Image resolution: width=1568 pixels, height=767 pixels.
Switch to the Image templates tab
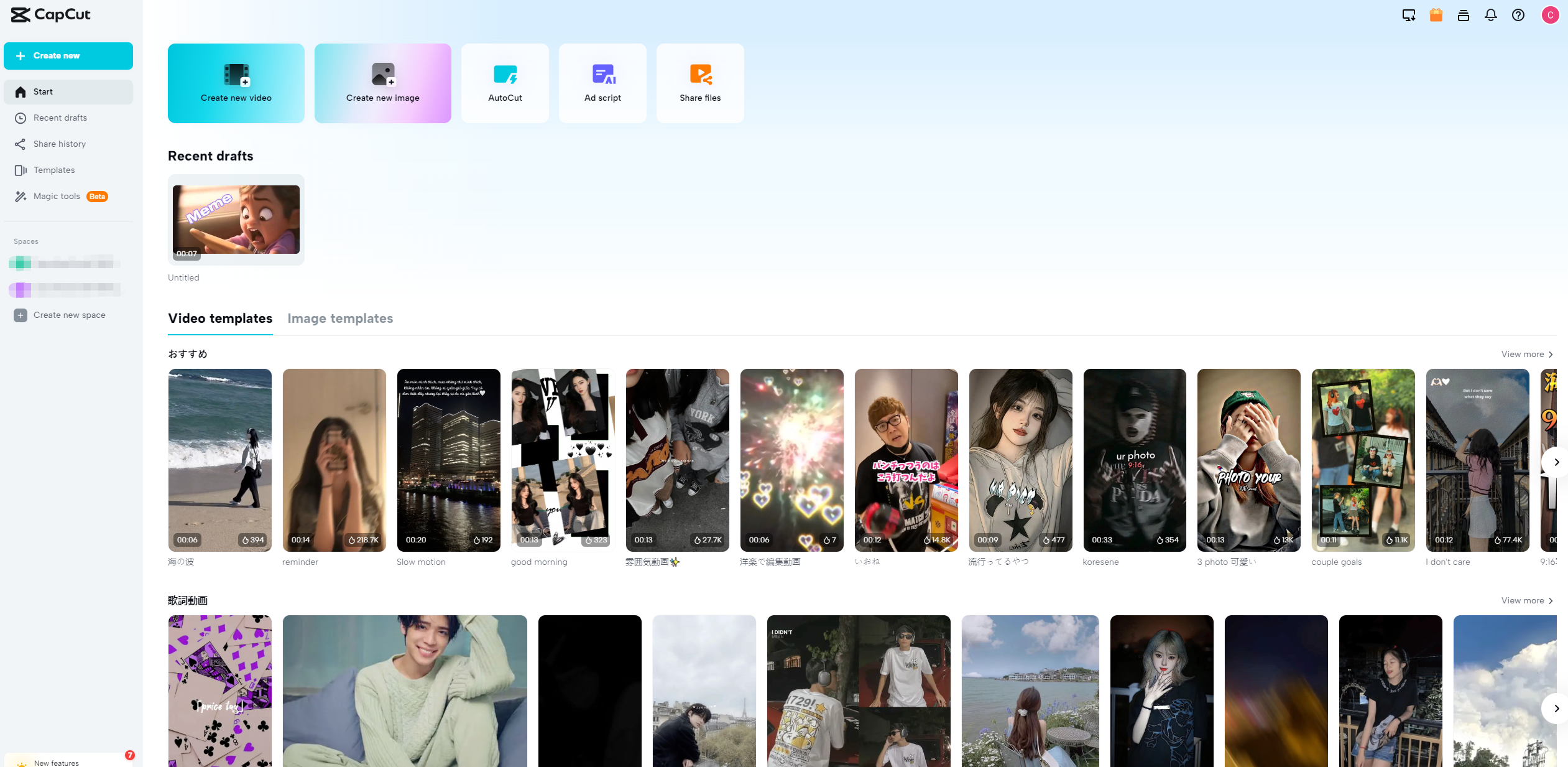pyautogui.click(x=340, y=318)
